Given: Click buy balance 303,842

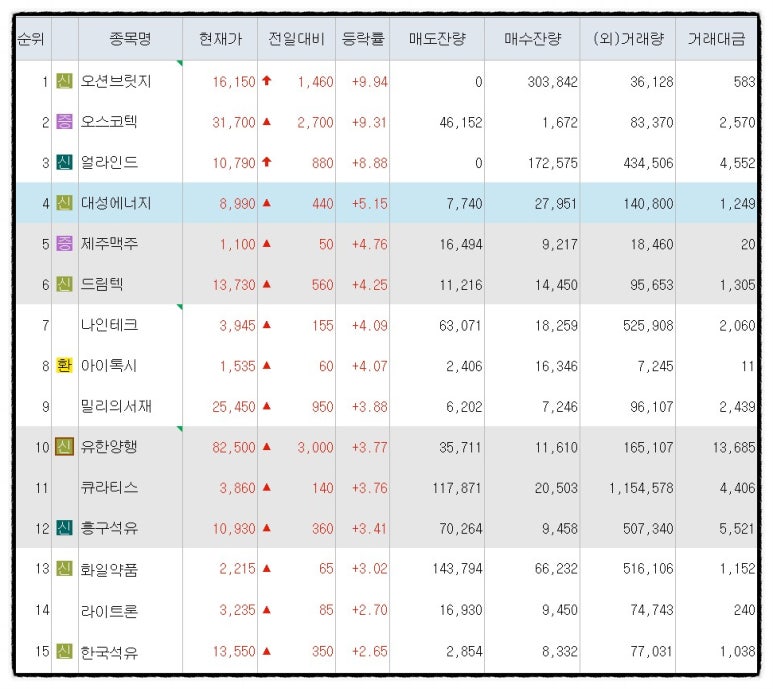Looking at the screenshot, I should pyautogui.click(x=552, y=82).
